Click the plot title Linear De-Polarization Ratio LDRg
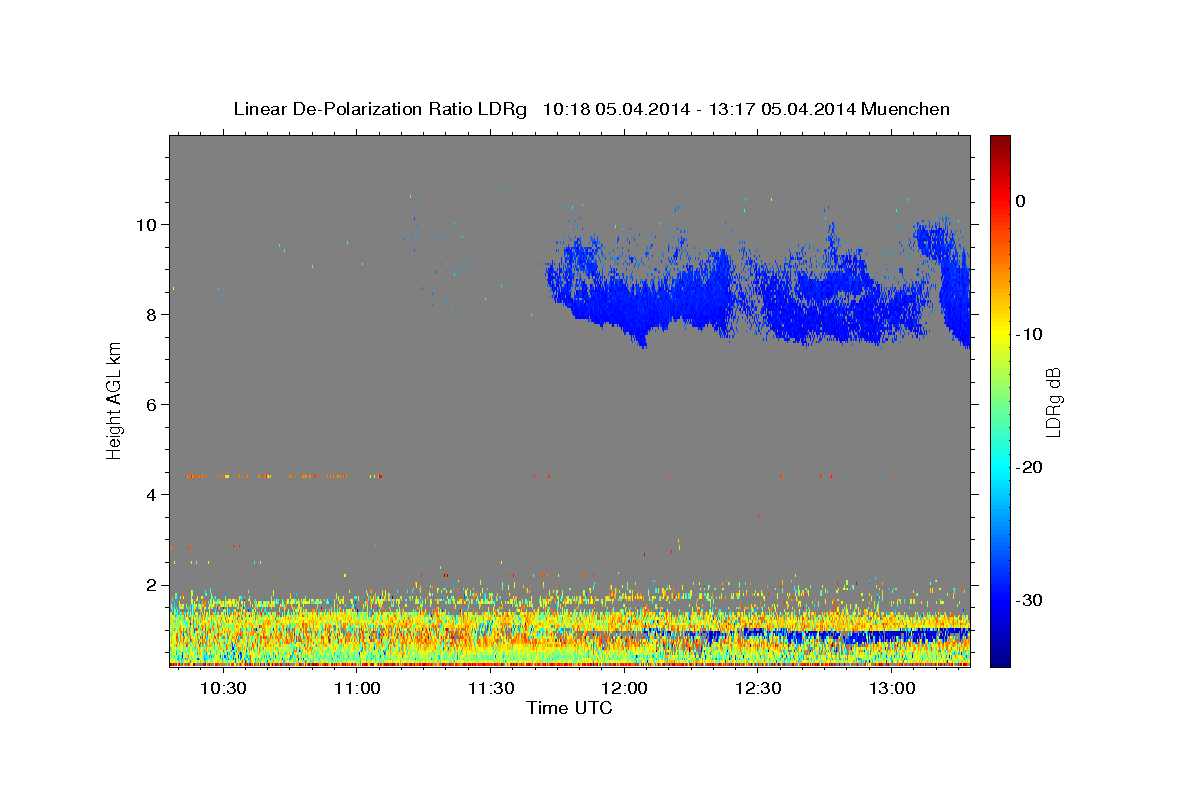 click(380, 109)
